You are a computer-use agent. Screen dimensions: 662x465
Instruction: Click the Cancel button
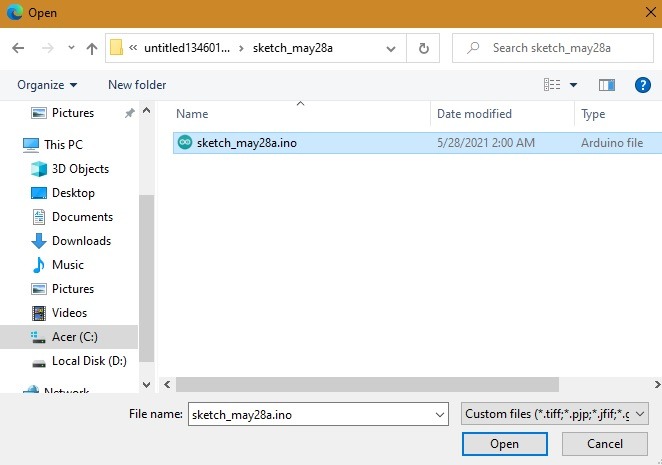[x=605, y=444]
